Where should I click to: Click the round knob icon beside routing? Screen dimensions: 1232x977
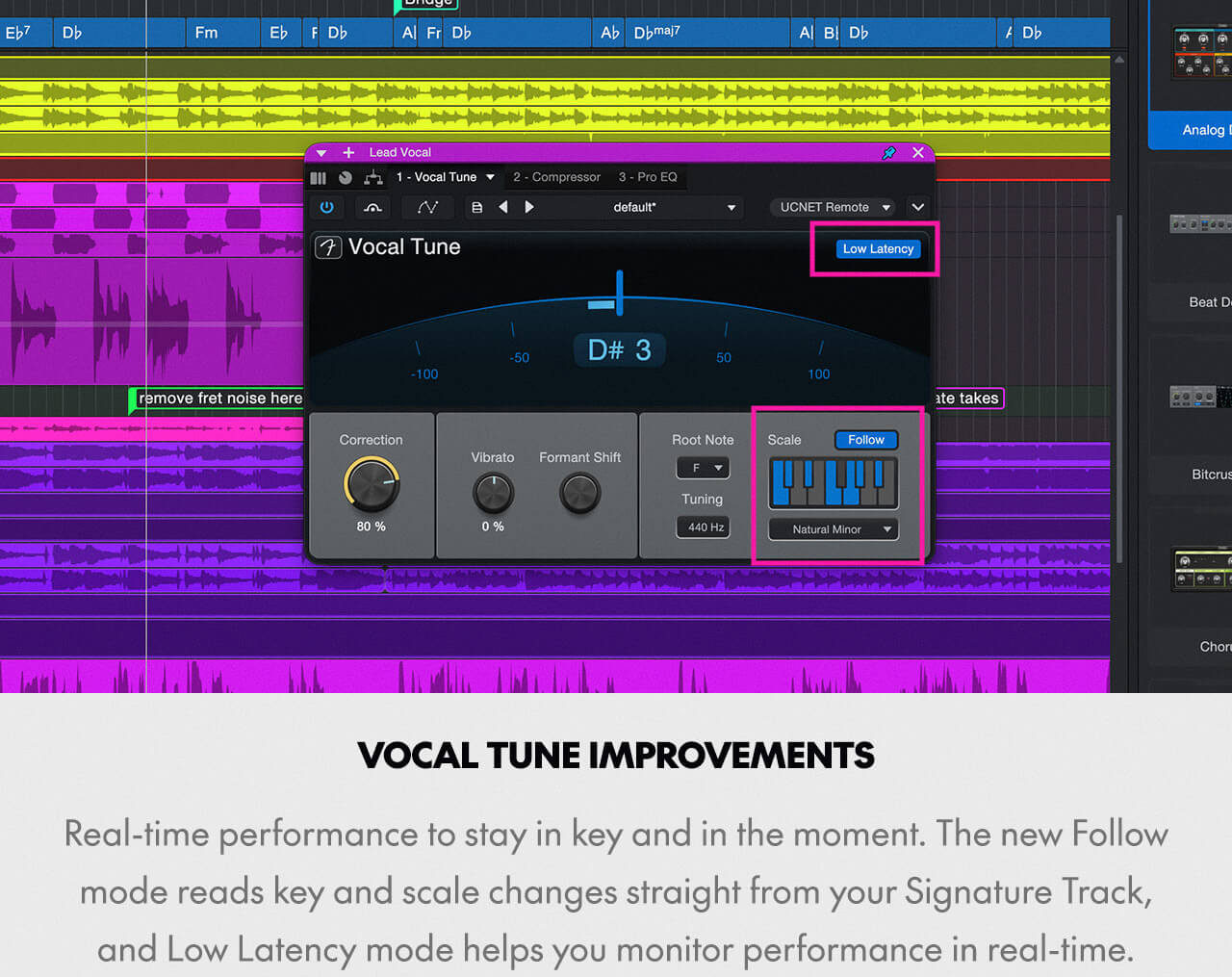(x=346, y=178)
